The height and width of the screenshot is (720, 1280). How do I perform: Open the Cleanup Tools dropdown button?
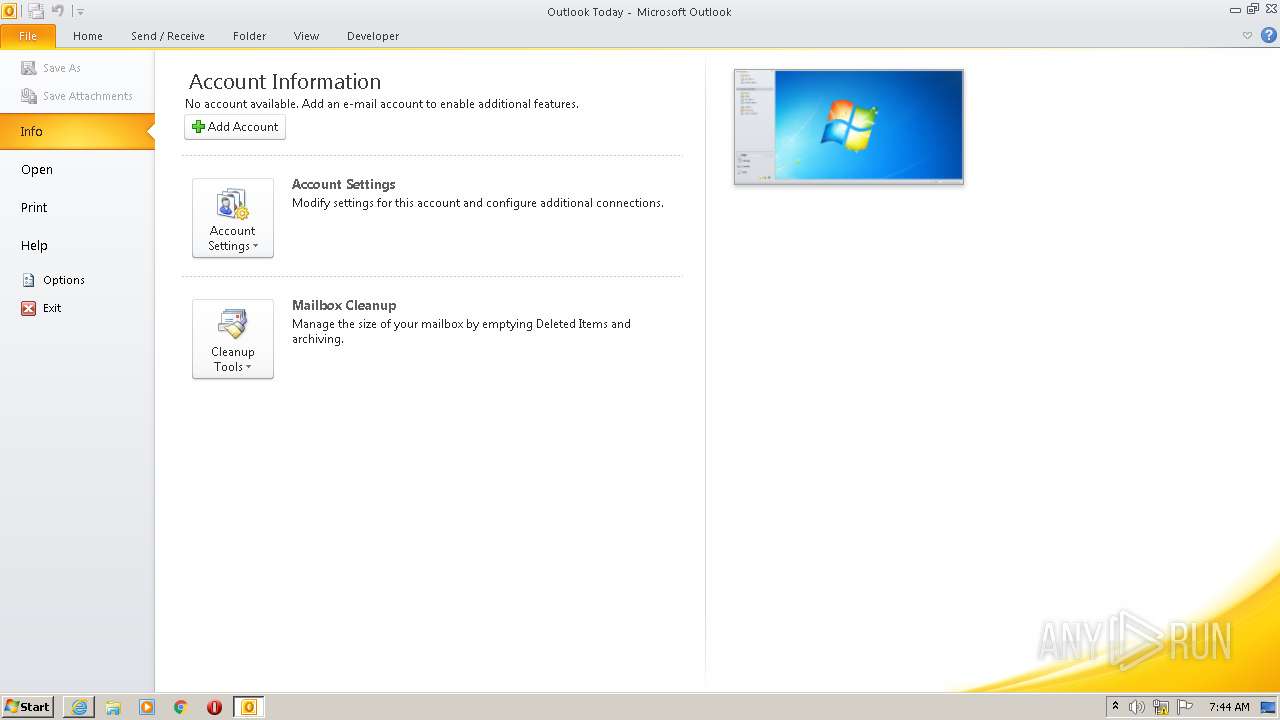(233, 339)
